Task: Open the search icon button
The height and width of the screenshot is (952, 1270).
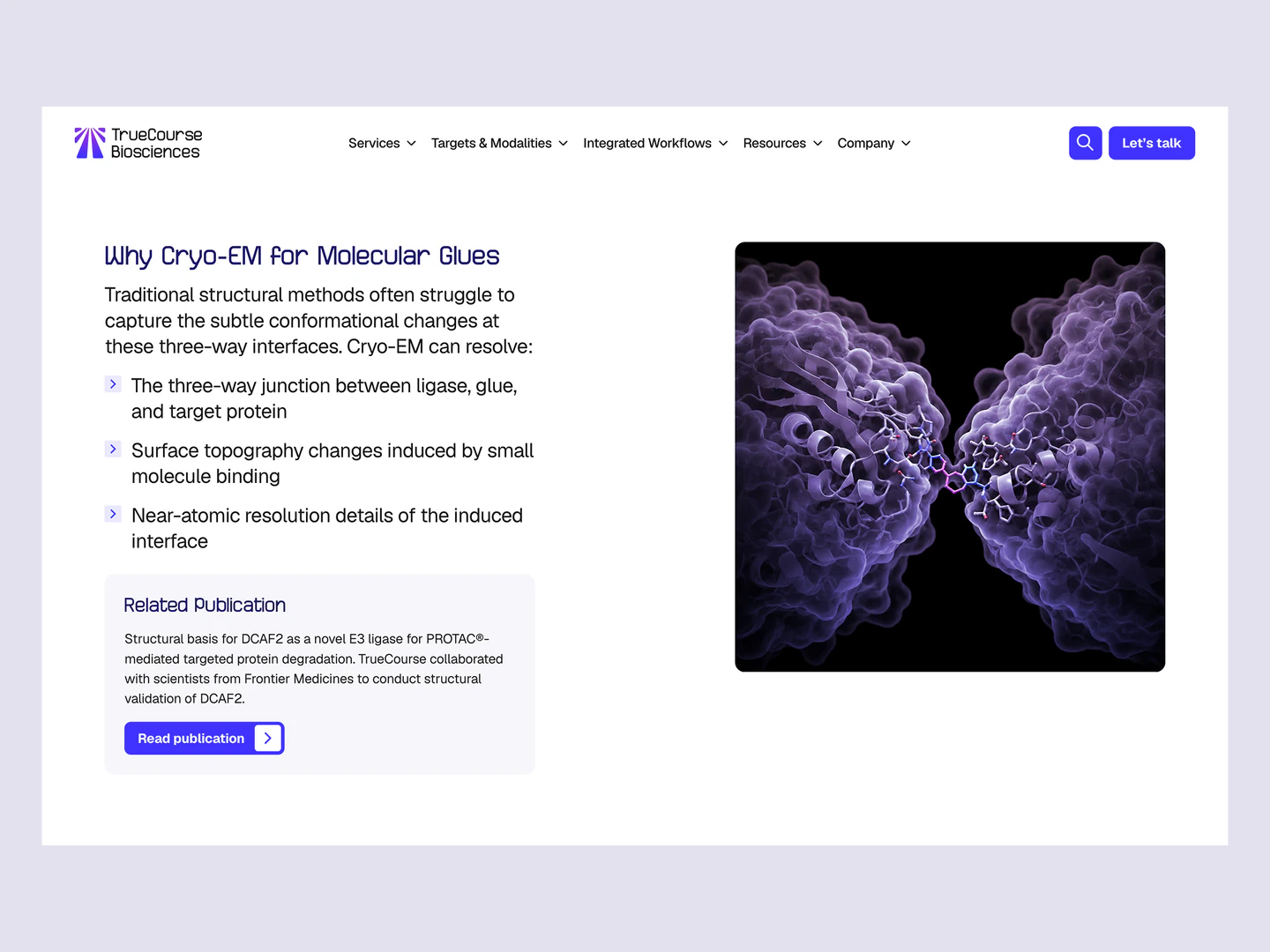Action: pyautogui.click(x=1085, y=143)
